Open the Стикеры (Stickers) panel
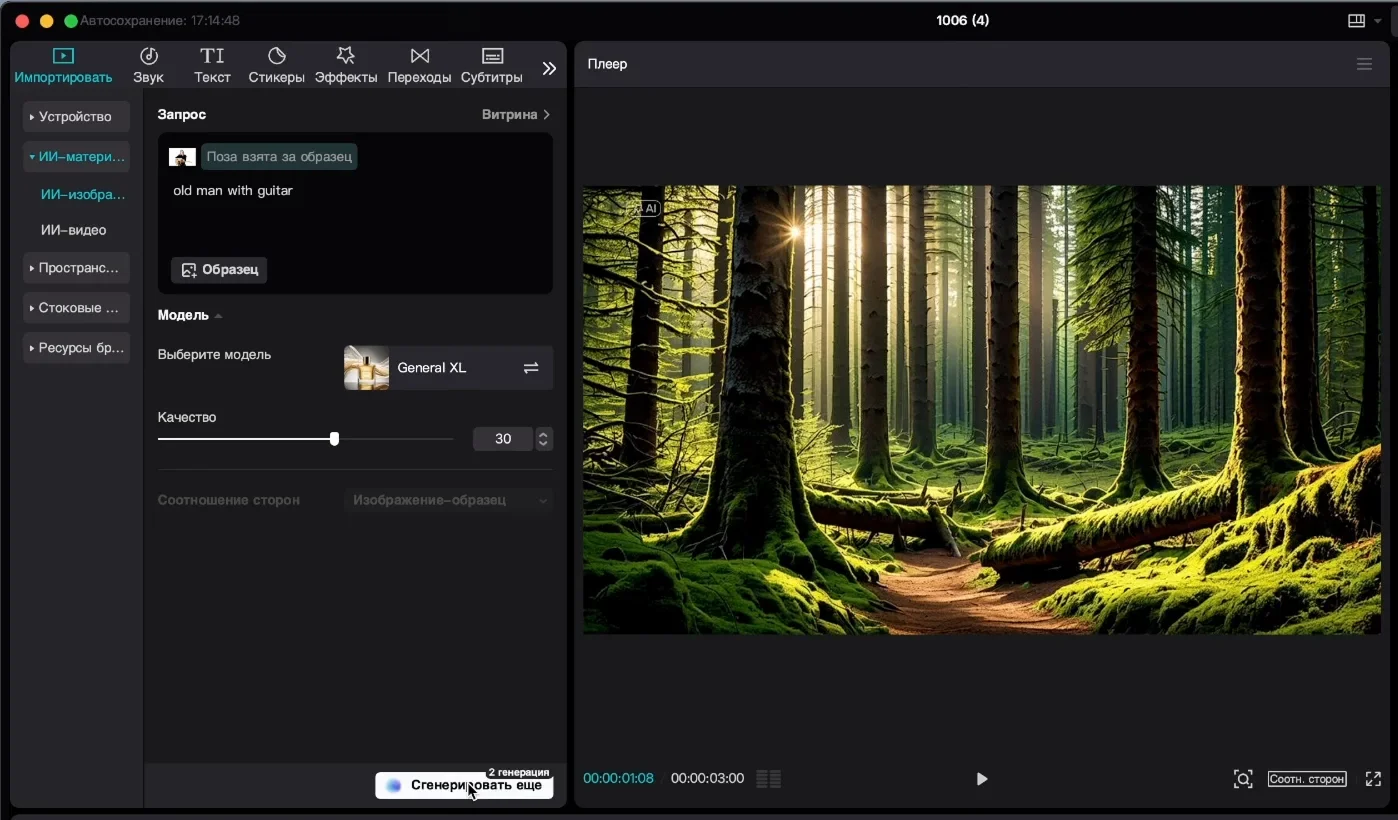Viewport: 1398px width, 820px height. [x=276, y=65]
